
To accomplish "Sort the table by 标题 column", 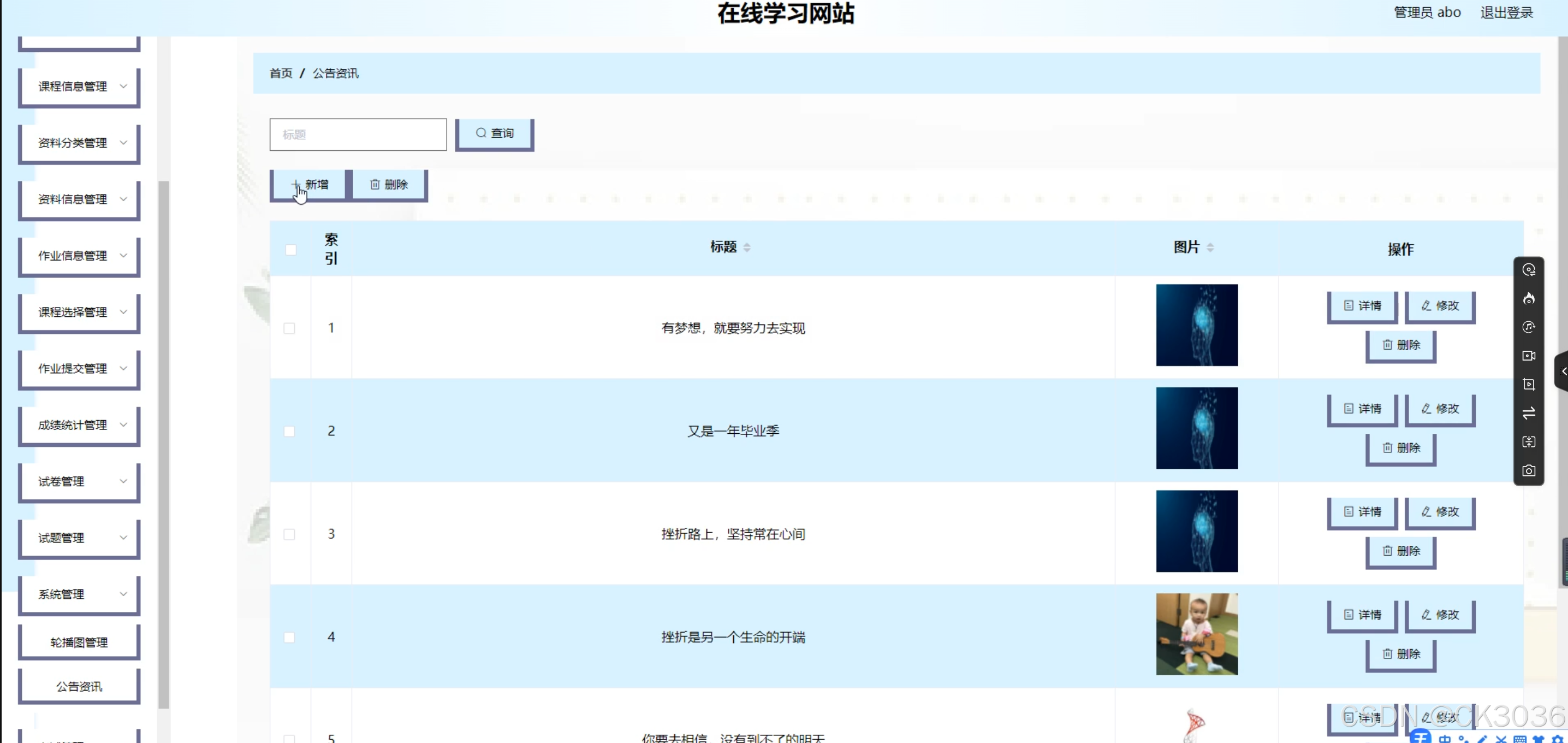I will point(746,247).
